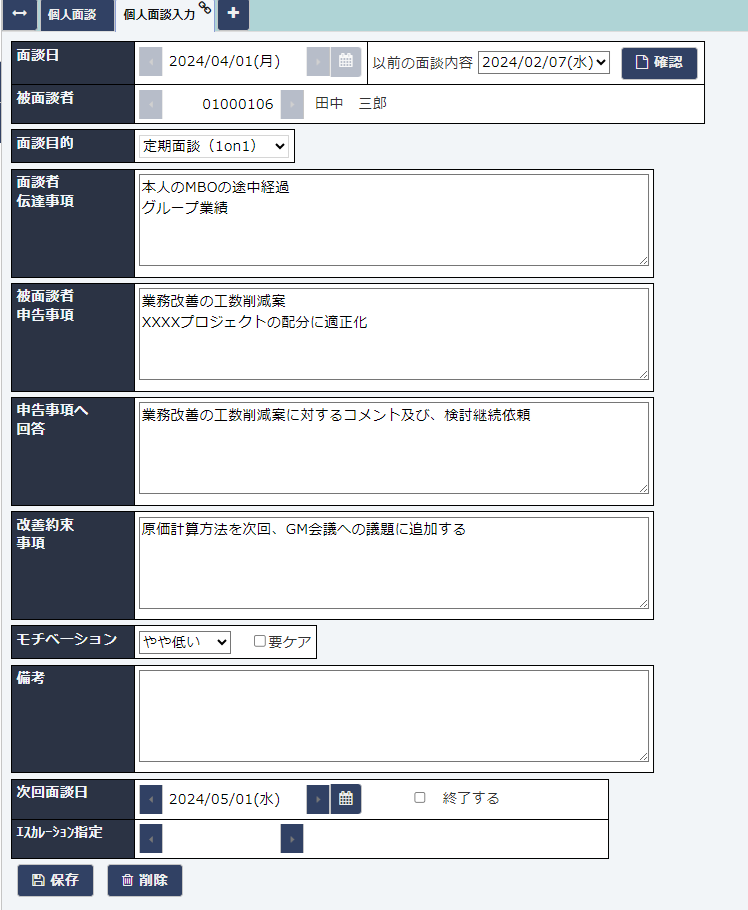Open calendar picker for 次回面談日

pyautogui.click(x=346, y=799)
